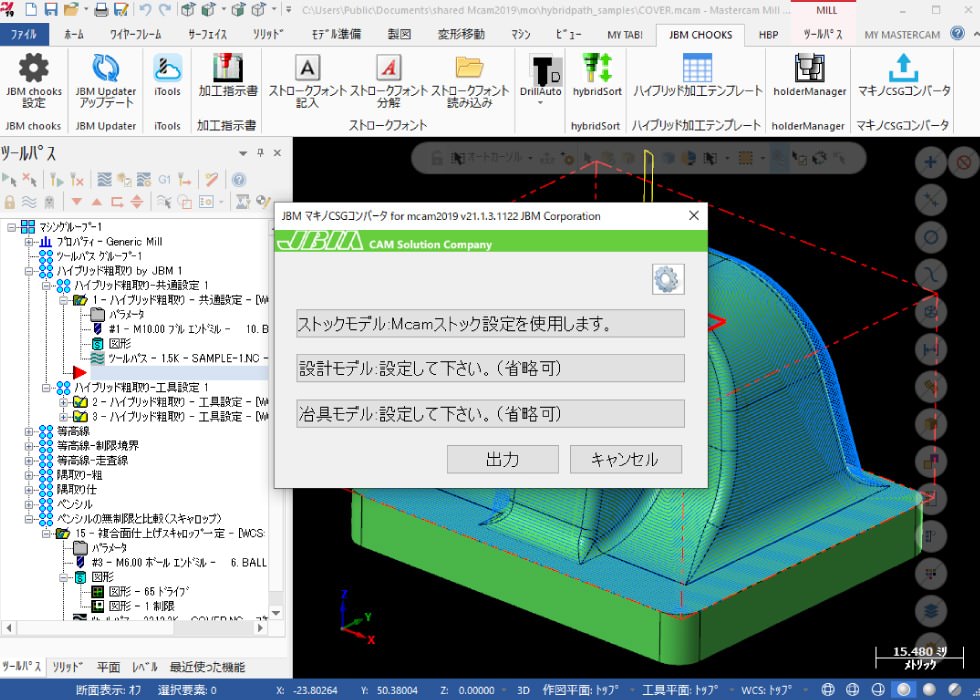Open JBM chooks settings gear icon

tap(34, 69)
